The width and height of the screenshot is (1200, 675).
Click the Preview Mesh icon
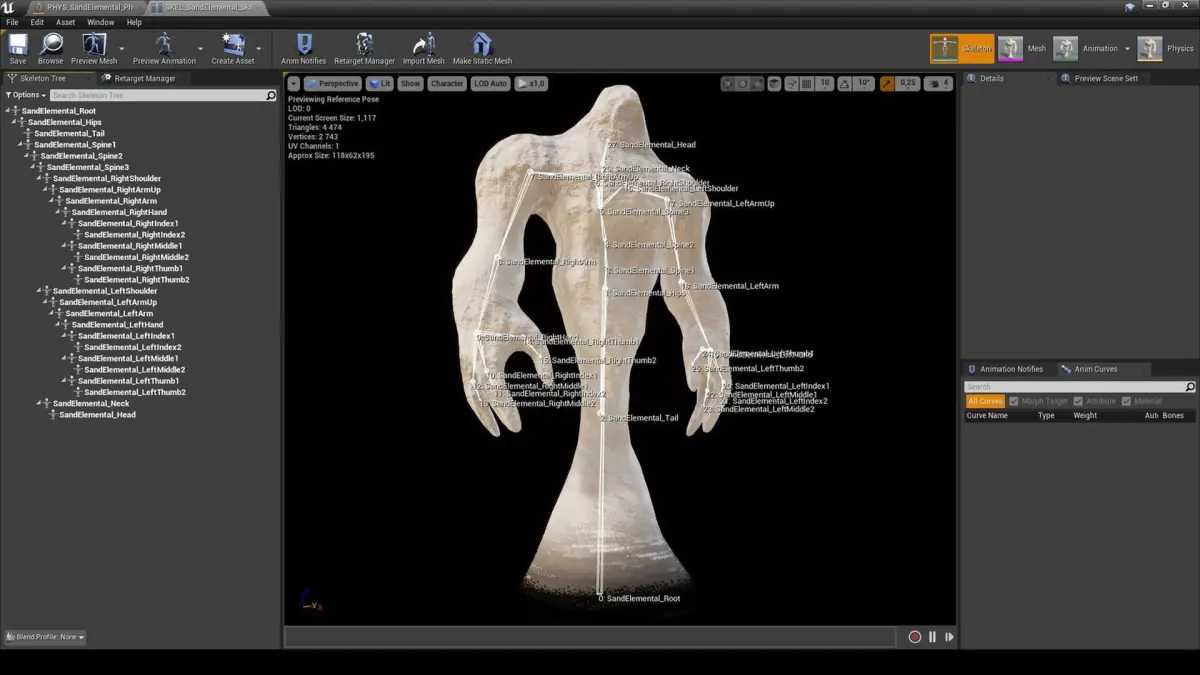click(94, 44)
